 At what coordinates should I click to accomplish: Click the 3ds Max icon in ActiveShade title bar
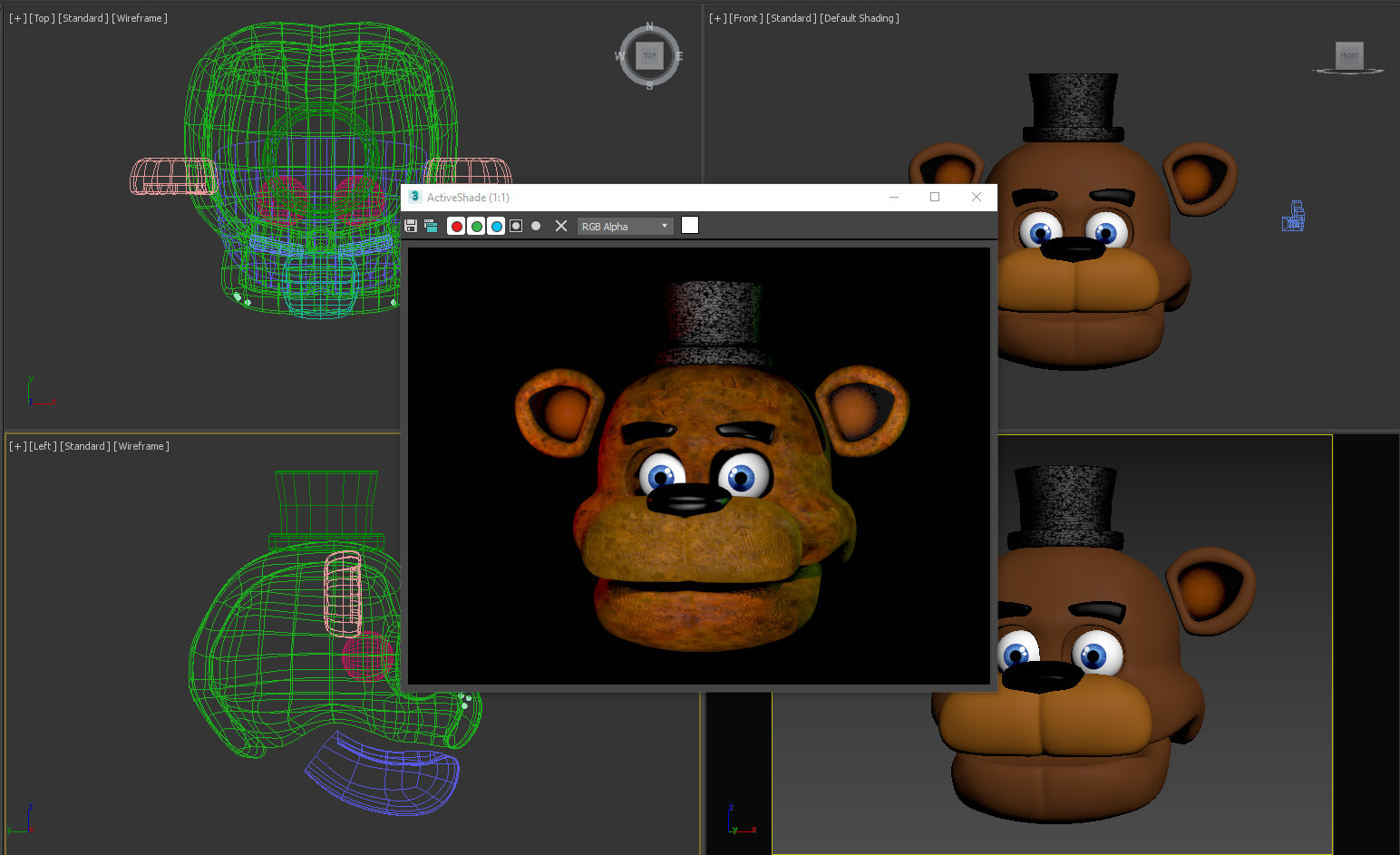[x=414, y=197]
